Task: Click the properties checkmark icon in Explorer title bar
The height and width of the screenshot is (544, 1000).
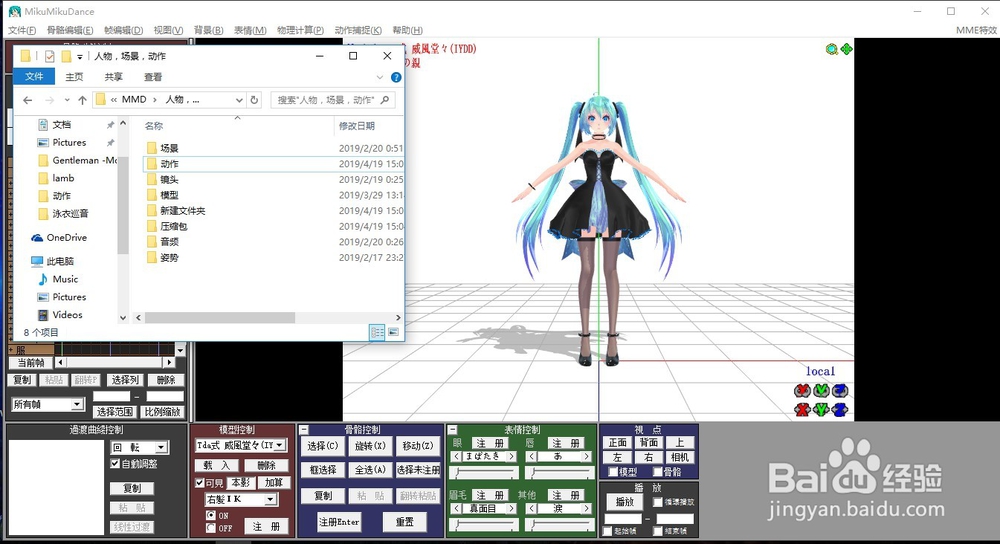Action: coord(50,56)
